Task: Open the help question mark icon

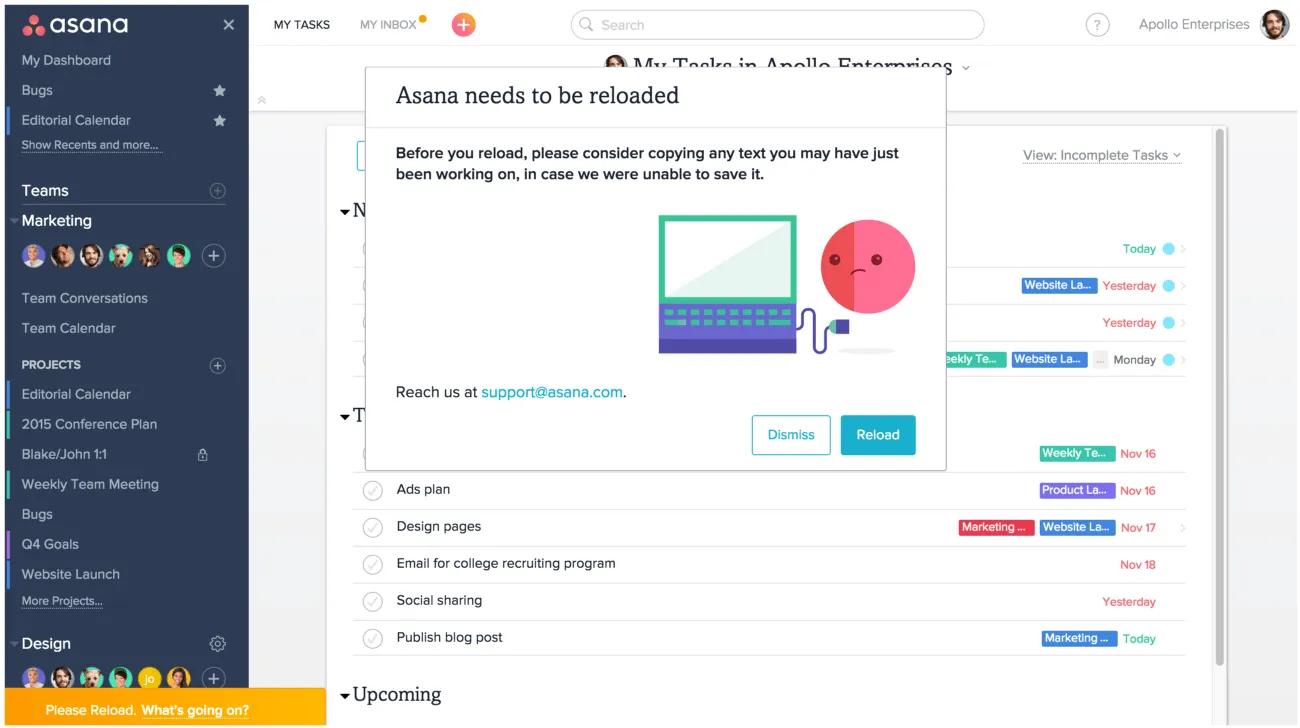Action: tap(1097, 26)
